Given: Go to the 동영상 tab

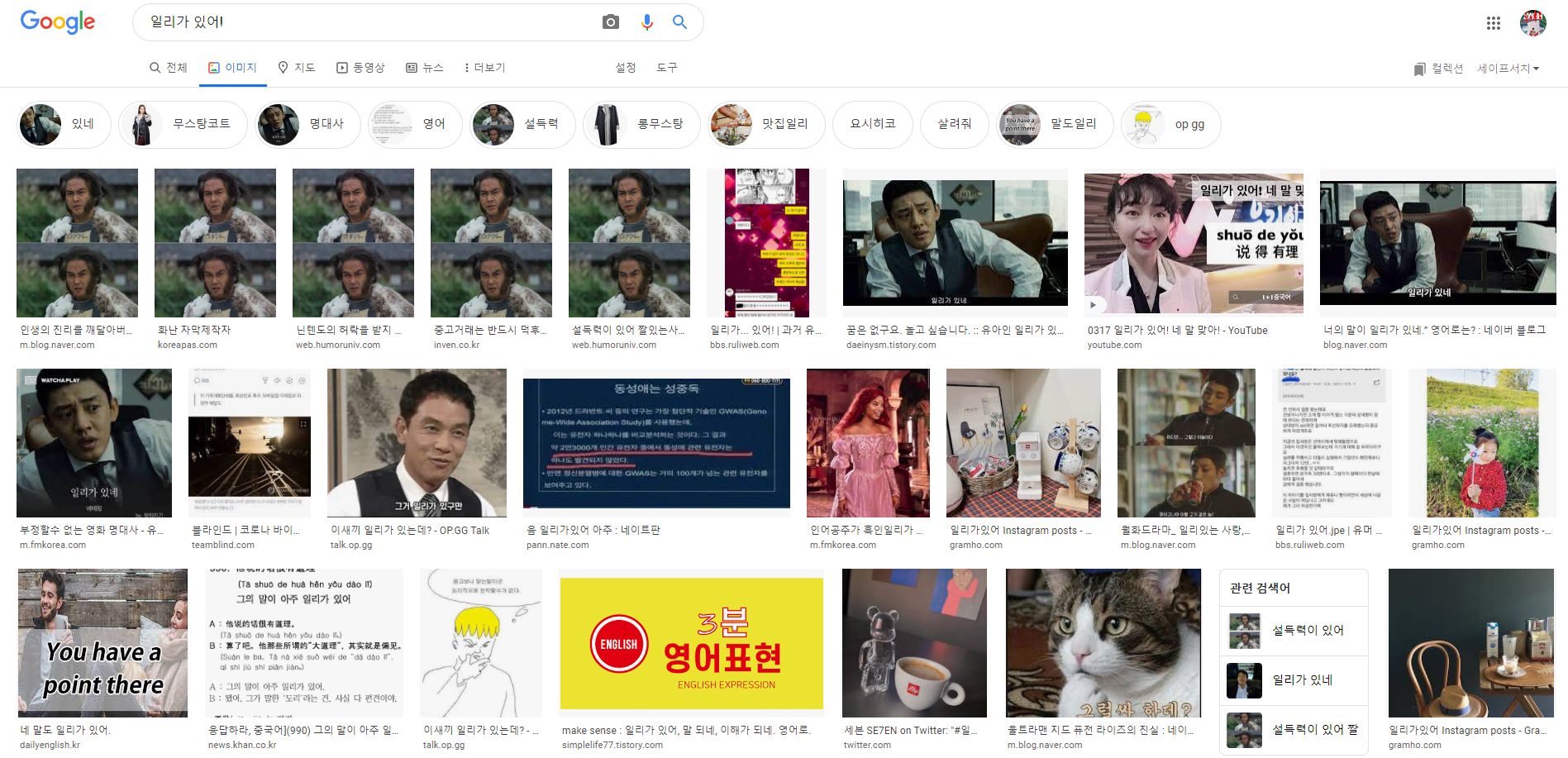Looking at the screenshot, I should pos(360,68).
